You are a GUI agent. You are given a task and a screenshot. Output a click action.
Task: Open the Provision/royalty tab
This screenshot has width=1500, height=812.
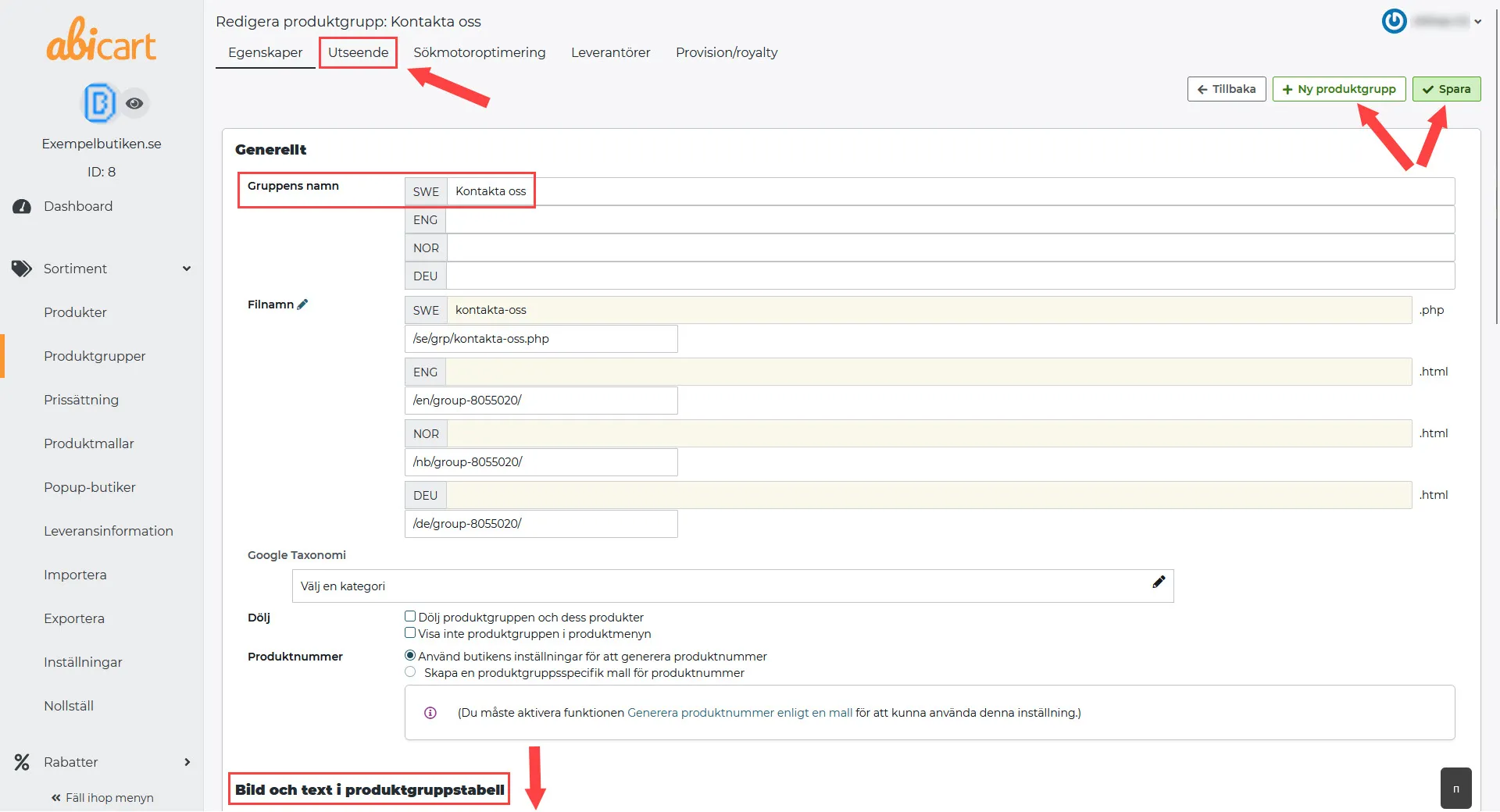pyautogui.click(x=727, y=52)
